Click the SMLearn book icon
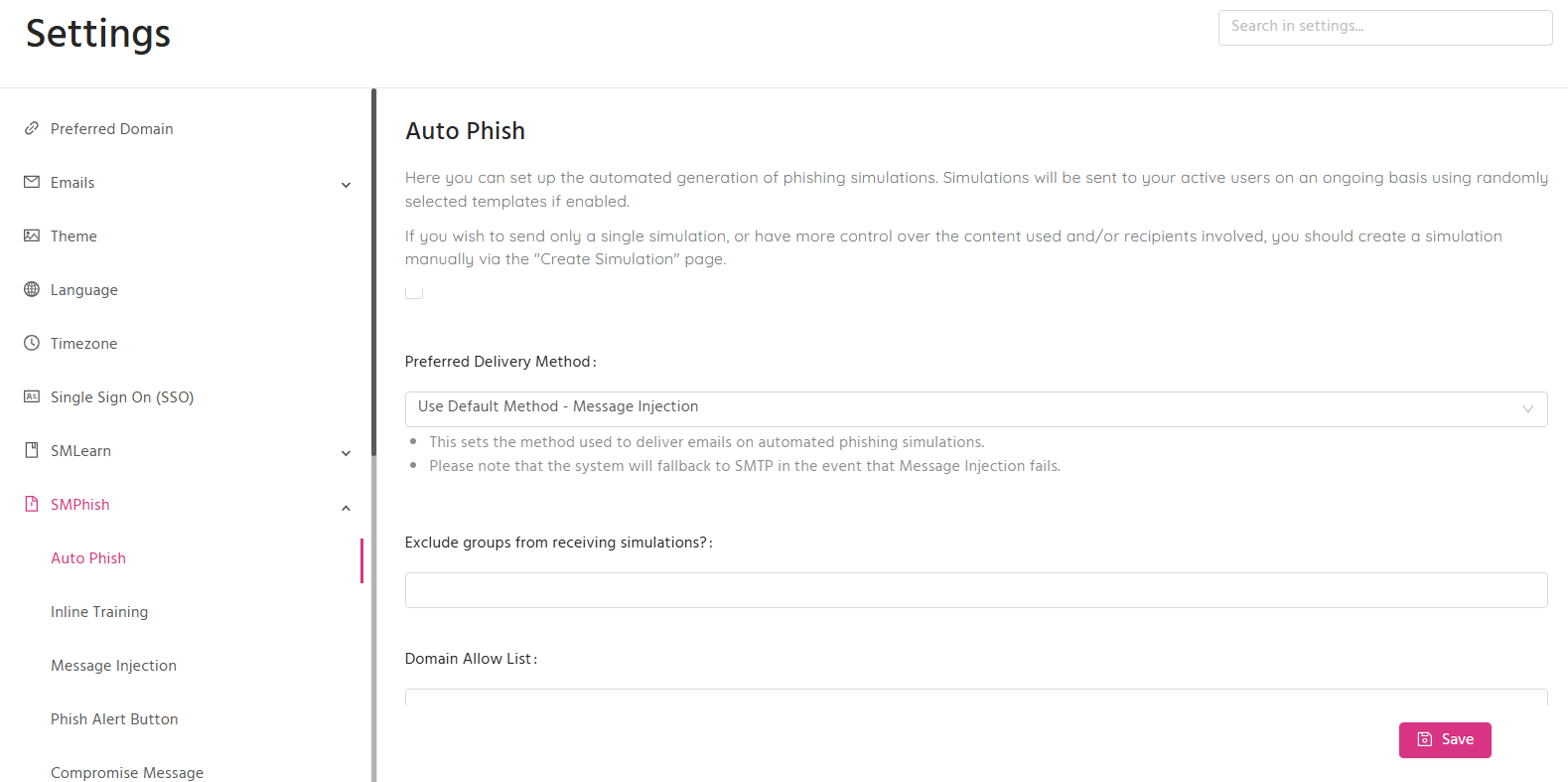Screen dimensions: 1568x782 32,450
